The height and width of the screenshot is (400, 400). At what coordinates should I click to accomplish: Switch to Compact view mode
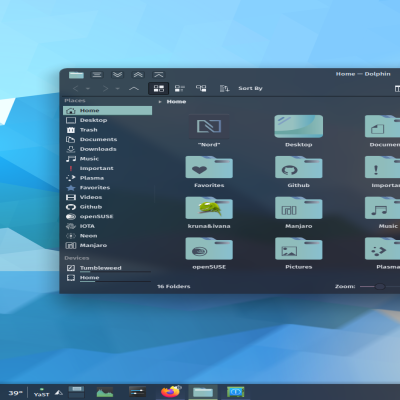point(180,88)
